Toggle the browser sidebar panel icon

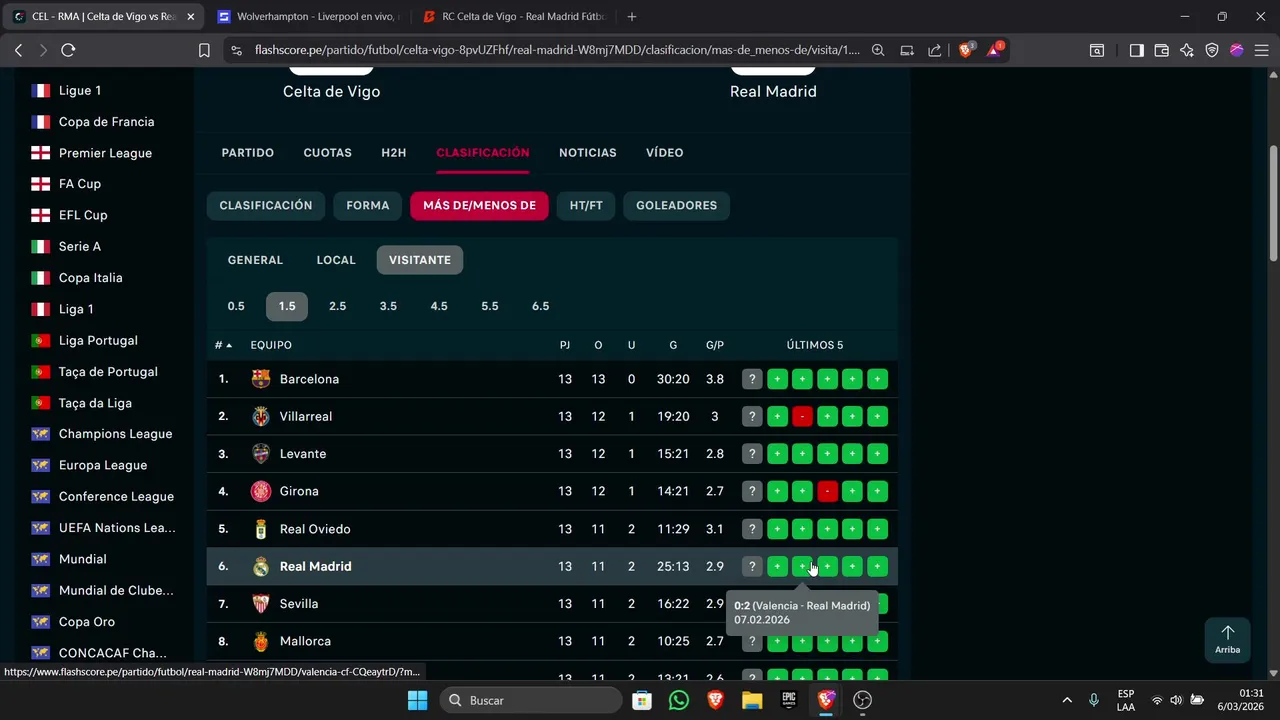(1136, 50)
